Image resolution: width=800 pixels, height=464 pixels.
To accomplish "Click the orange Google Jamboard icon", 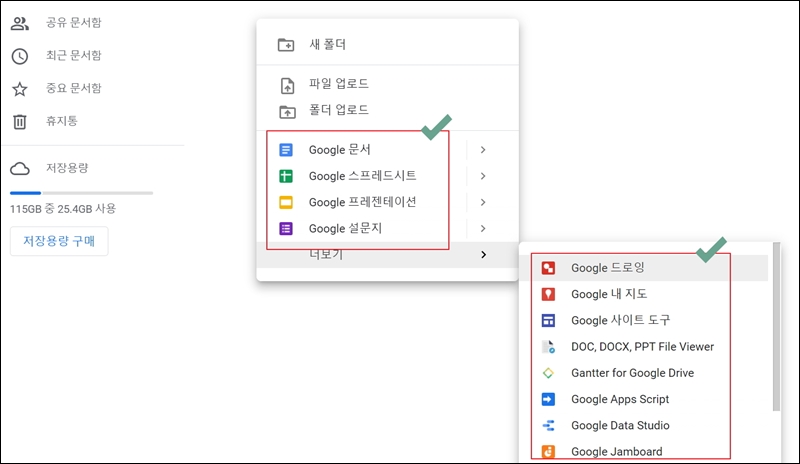I will pos(548,452).
